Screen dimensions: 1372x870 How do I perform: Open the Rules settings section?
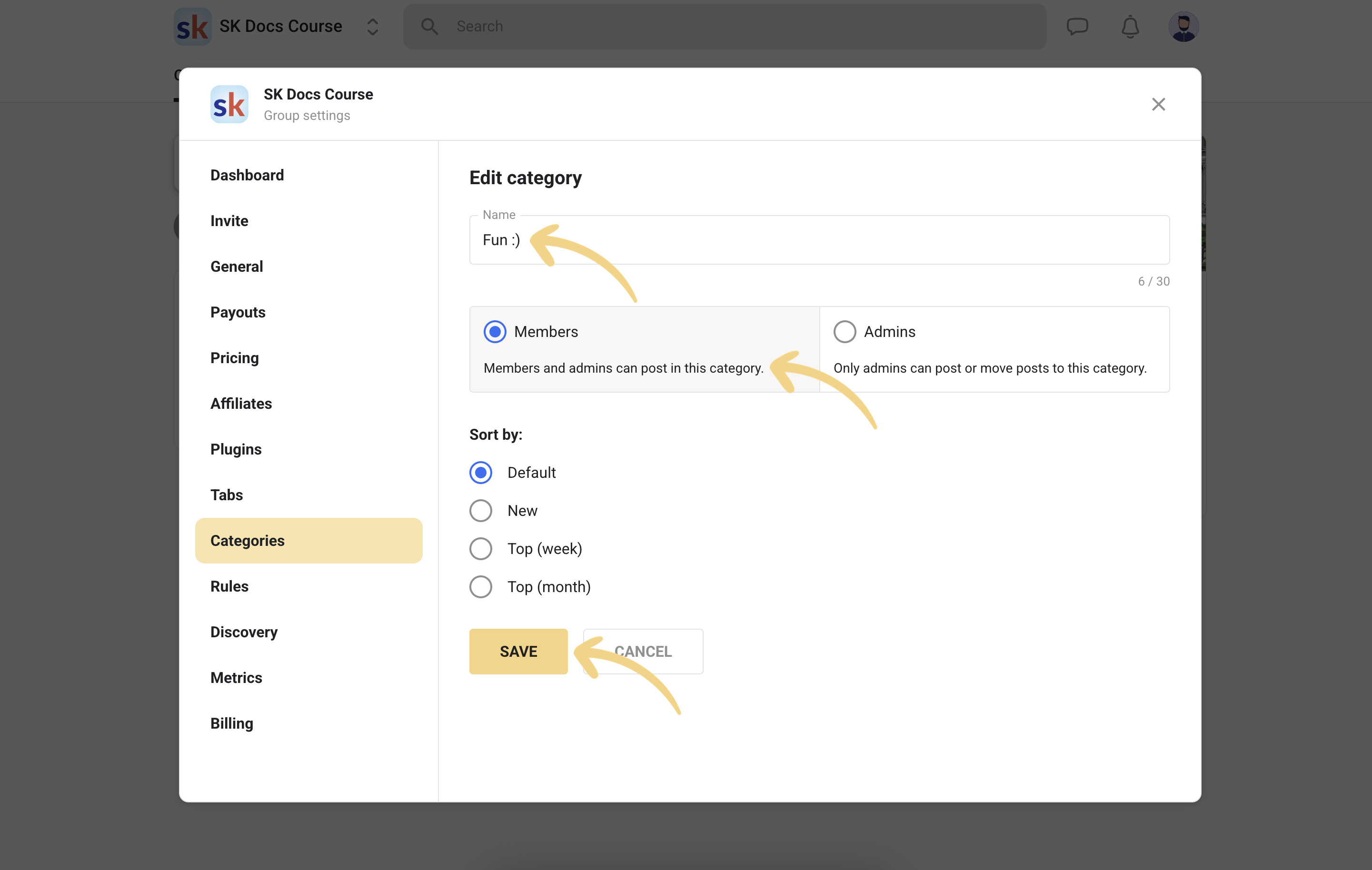coord(308,586)
